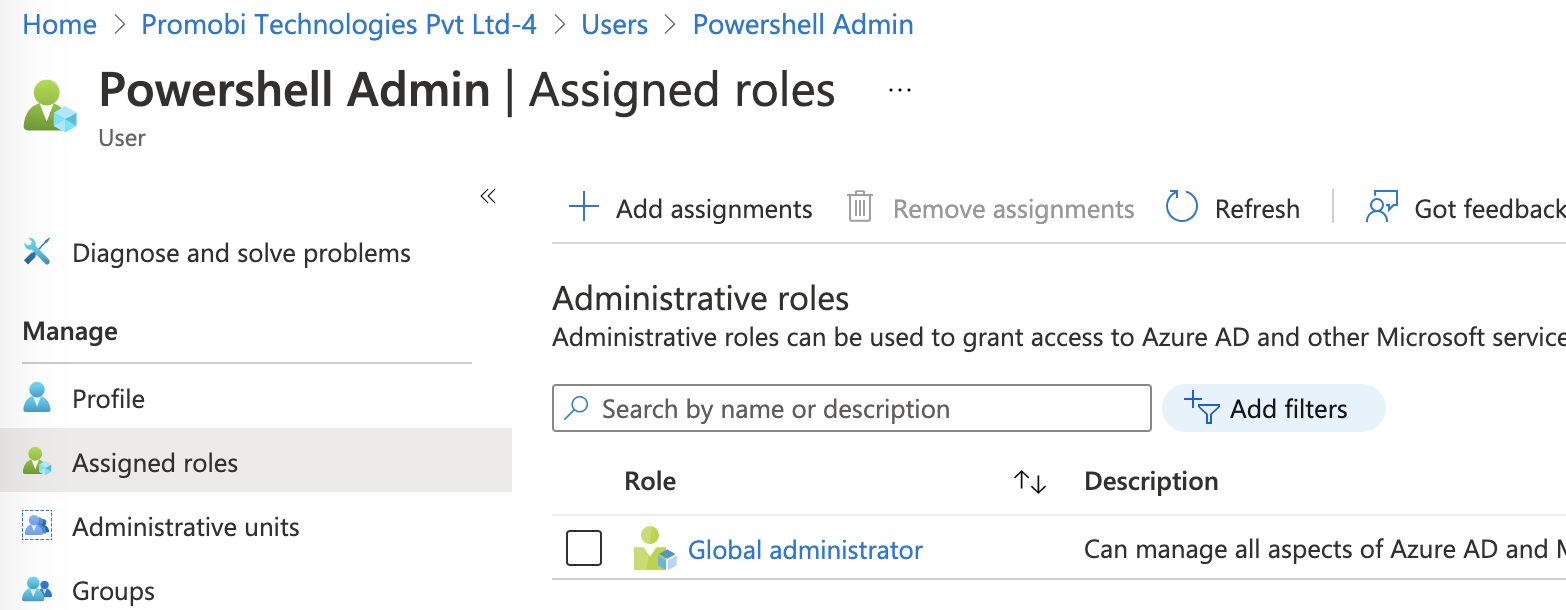
Task: Click the Global administrator role icon
Action: (x=655, y=548)
